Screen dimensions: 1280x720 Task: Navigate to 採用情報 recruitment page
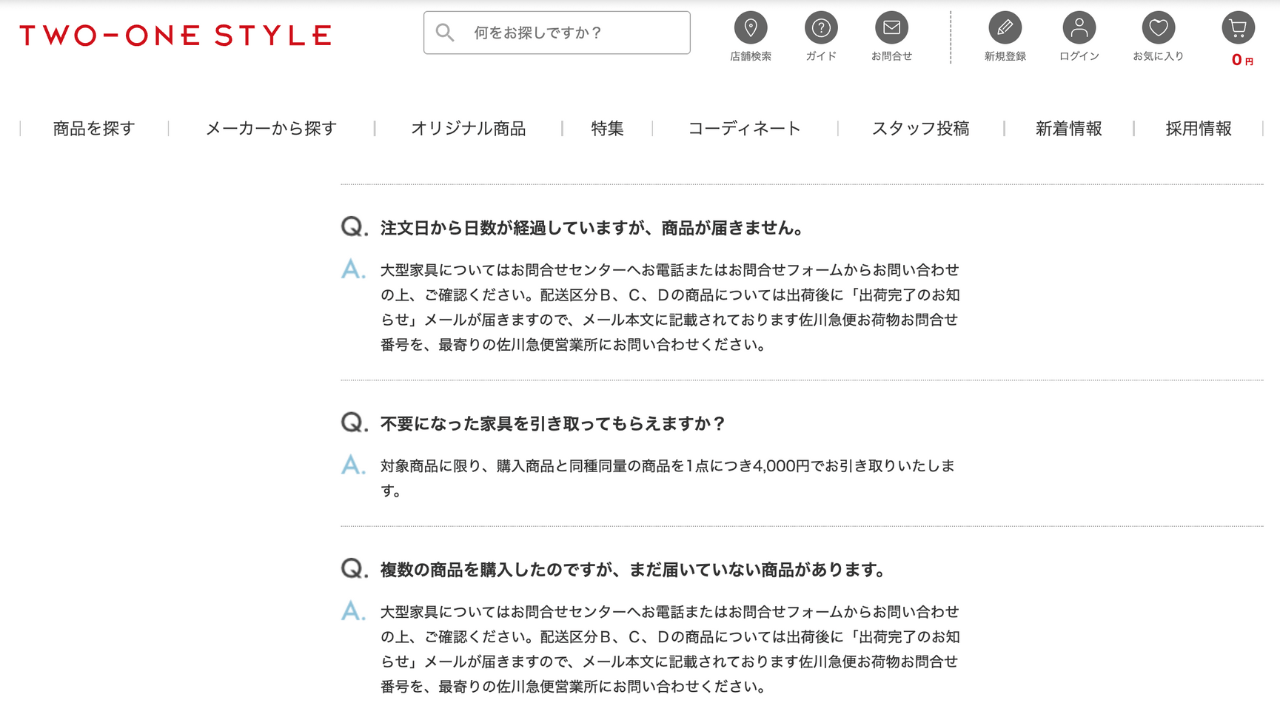tap(1196, 128)
